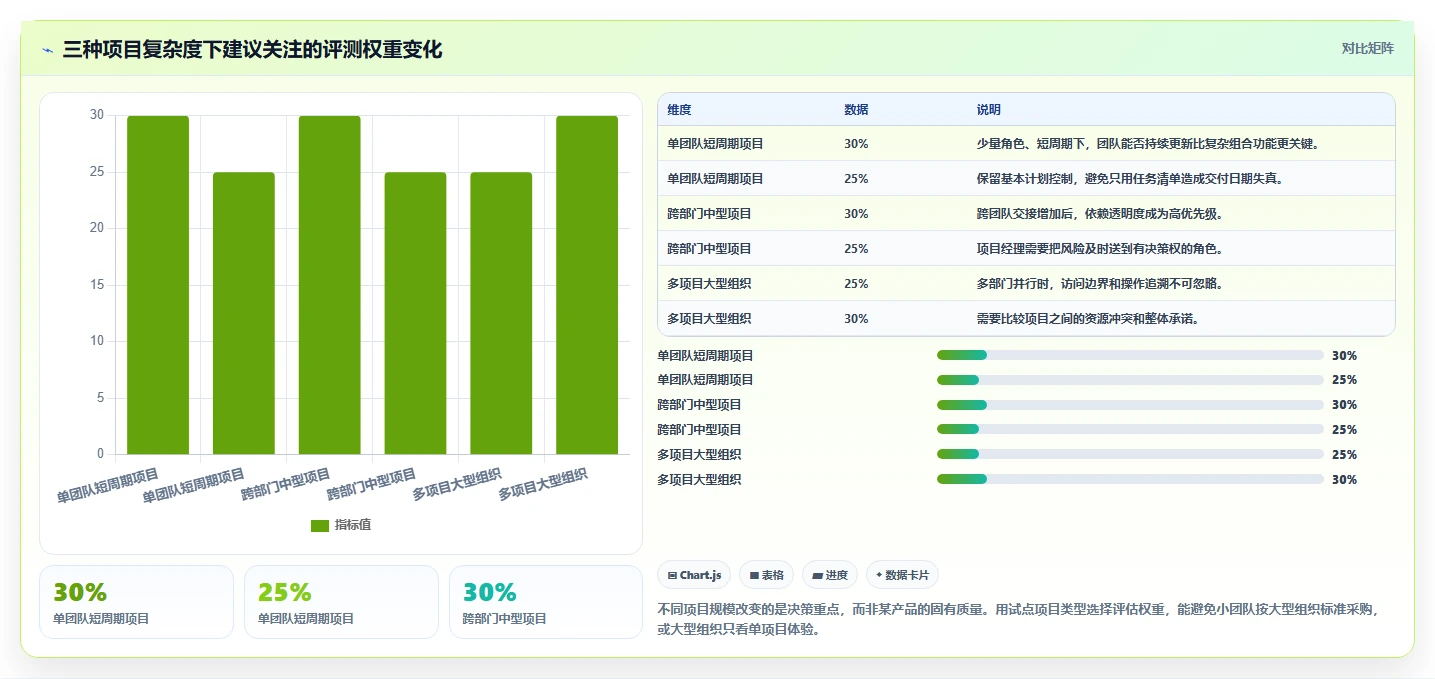Select the 进度 chip
The image size is (1435, 679).
(830, 575)
